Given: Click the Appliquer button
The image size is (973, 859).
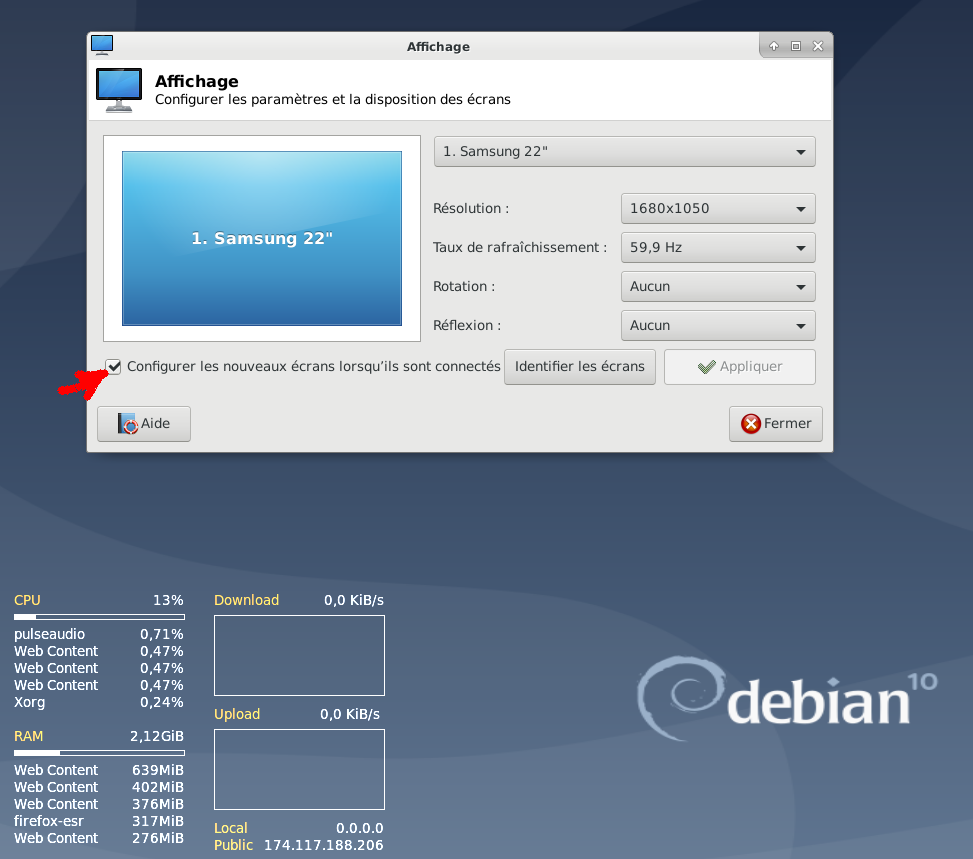Looking at the screenshot, I should tap(739, 367).
